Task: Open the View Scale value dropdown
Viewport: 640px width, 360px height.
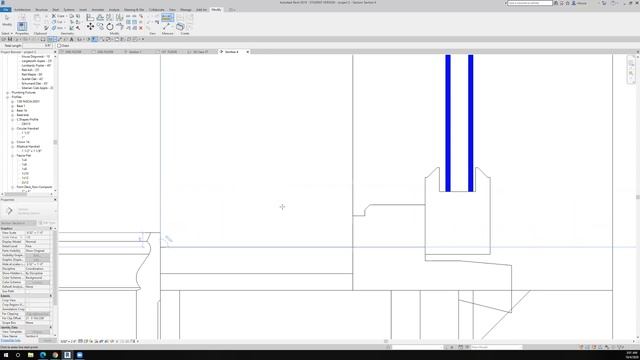Action: tap(38, 233)
